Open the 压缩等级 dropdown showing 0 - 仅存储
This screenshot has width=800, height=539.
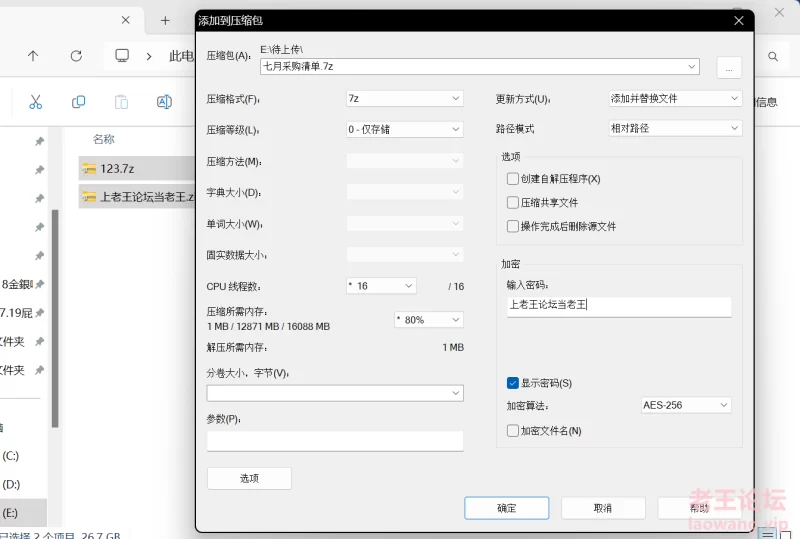pyautogui.click(x=405, y=130)
